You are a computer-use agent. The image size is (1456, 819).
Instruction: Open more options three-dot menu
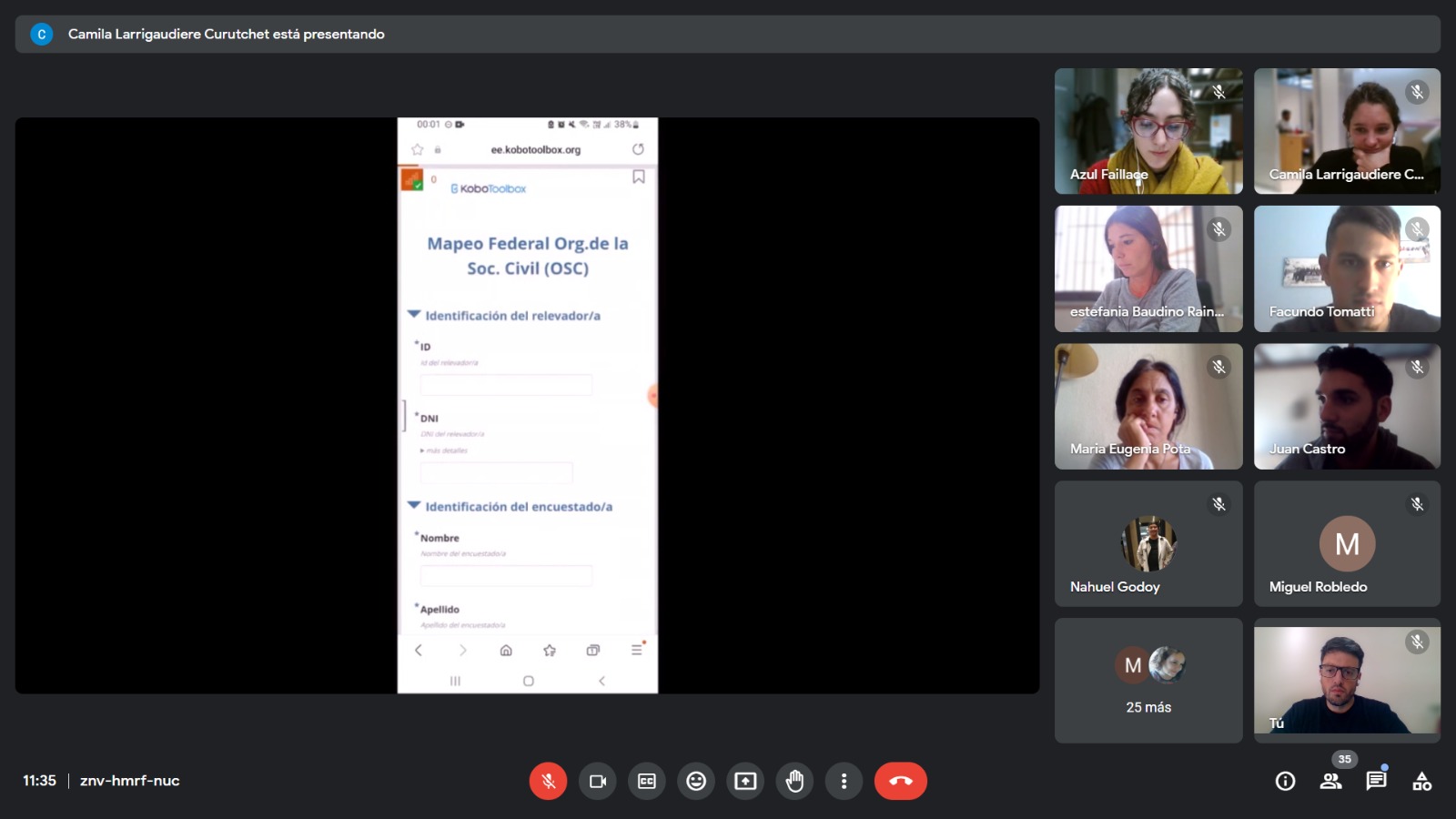[844, 781]
